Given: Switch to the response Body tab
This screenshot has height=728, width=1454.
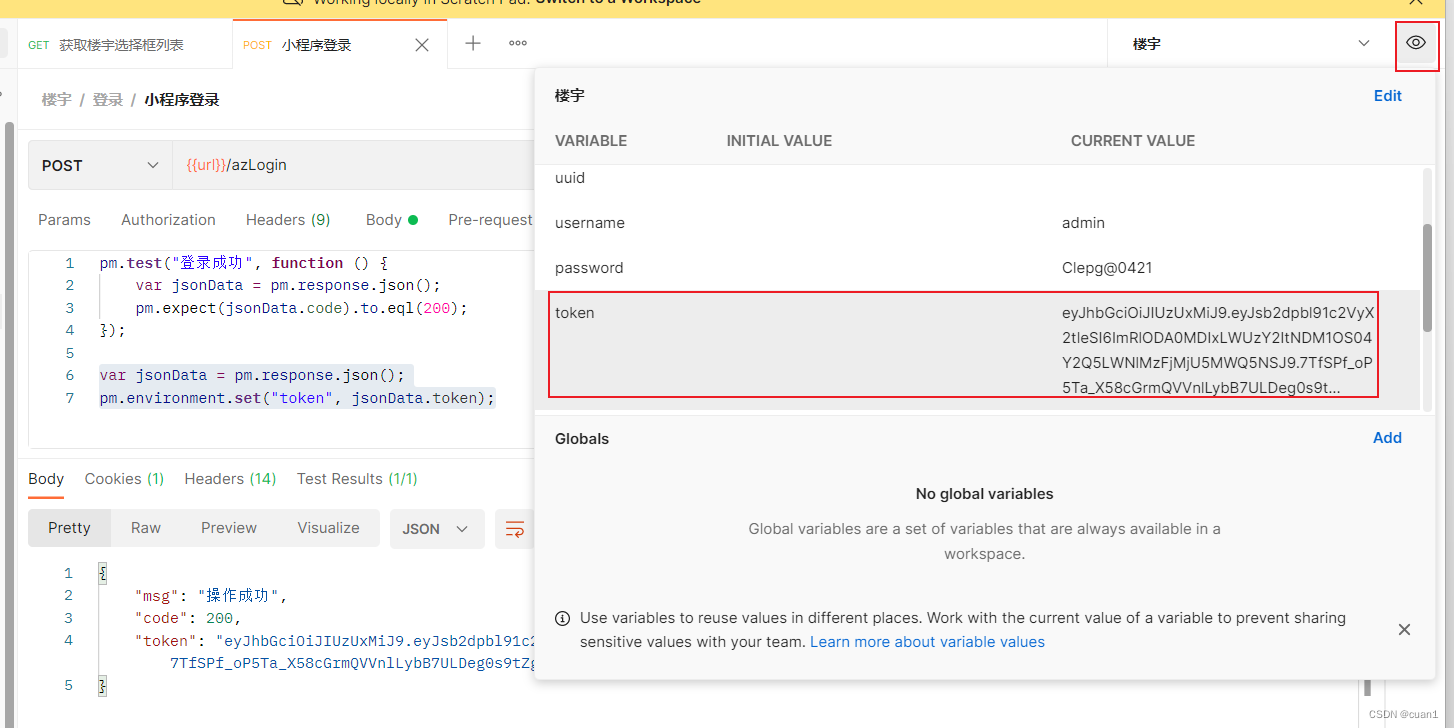Looking at the screenshot, I should pos(46,479).
